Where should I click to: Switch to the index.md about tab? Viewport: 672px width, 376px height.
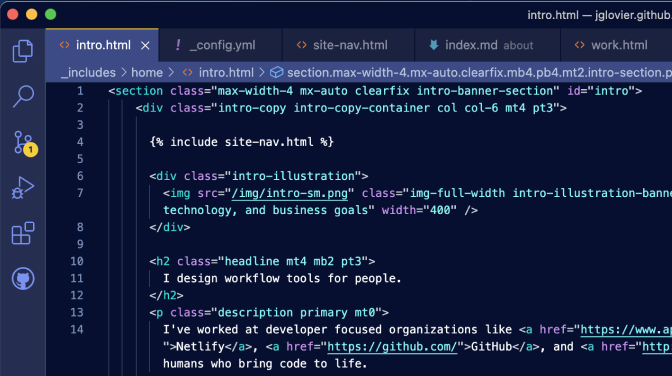coord(487,45)
